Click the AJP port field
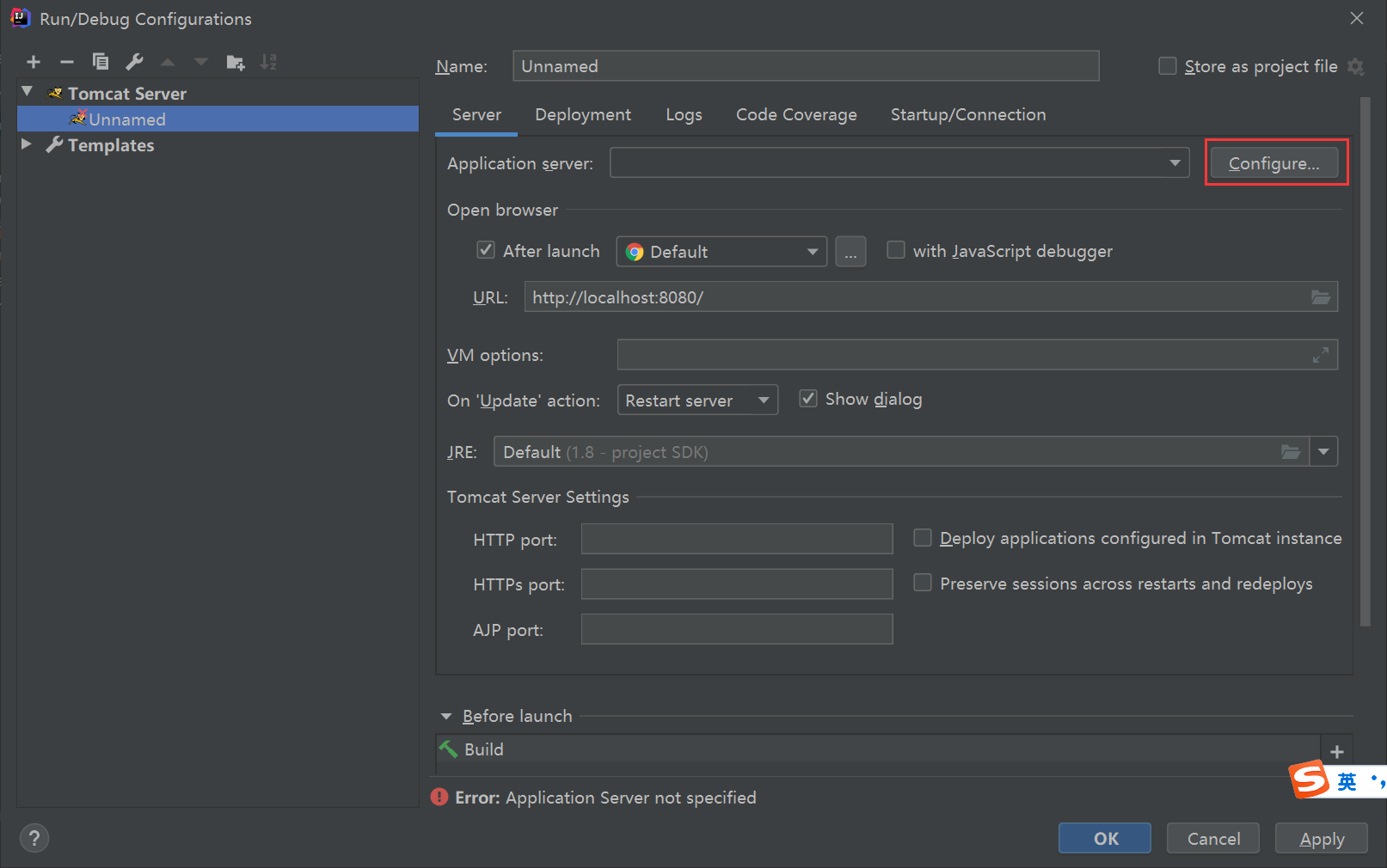The image size is (1387, 868). point(737,629)
